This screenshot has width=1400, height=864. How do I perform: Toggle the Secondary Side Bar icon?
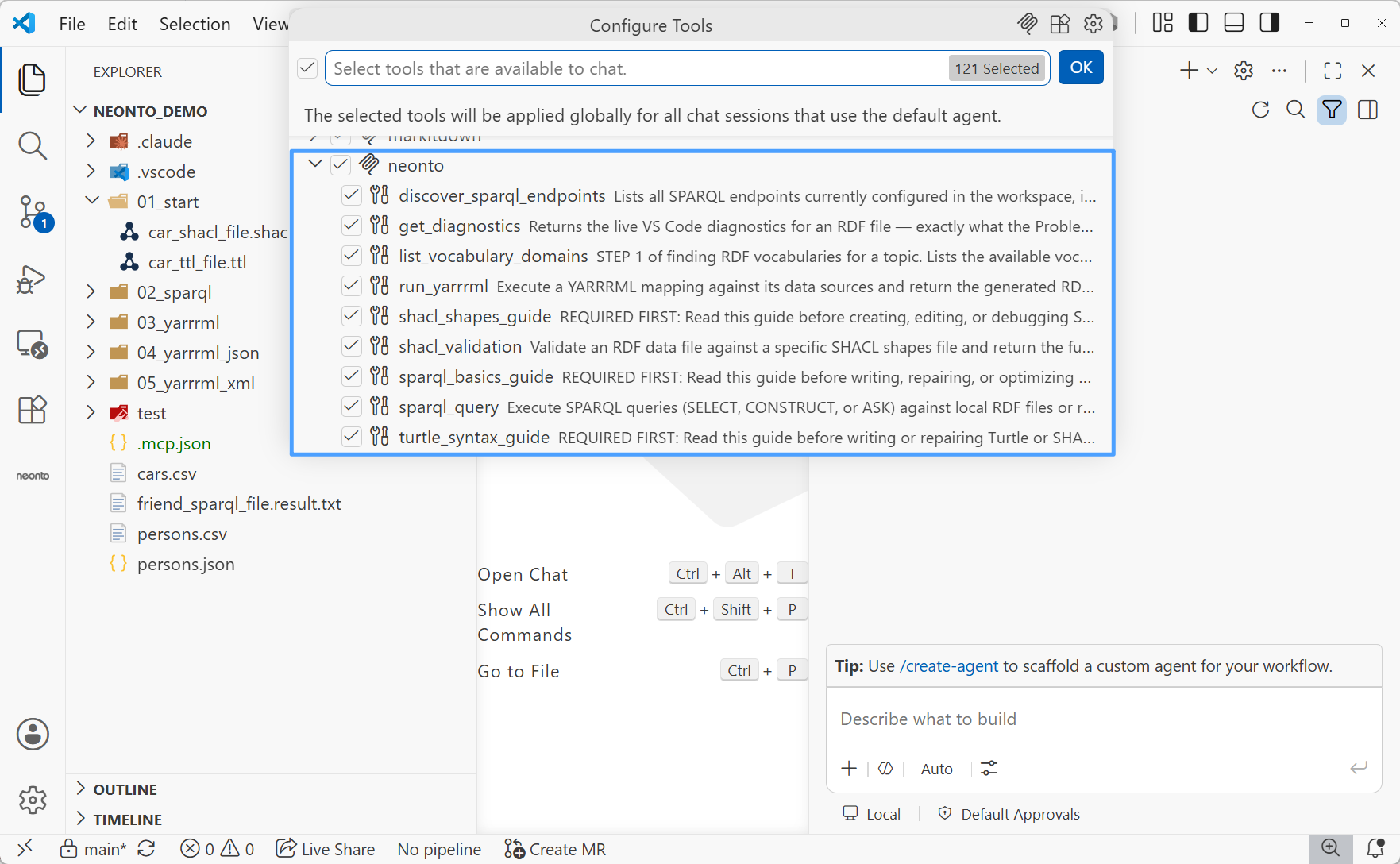click(1270, 22)
